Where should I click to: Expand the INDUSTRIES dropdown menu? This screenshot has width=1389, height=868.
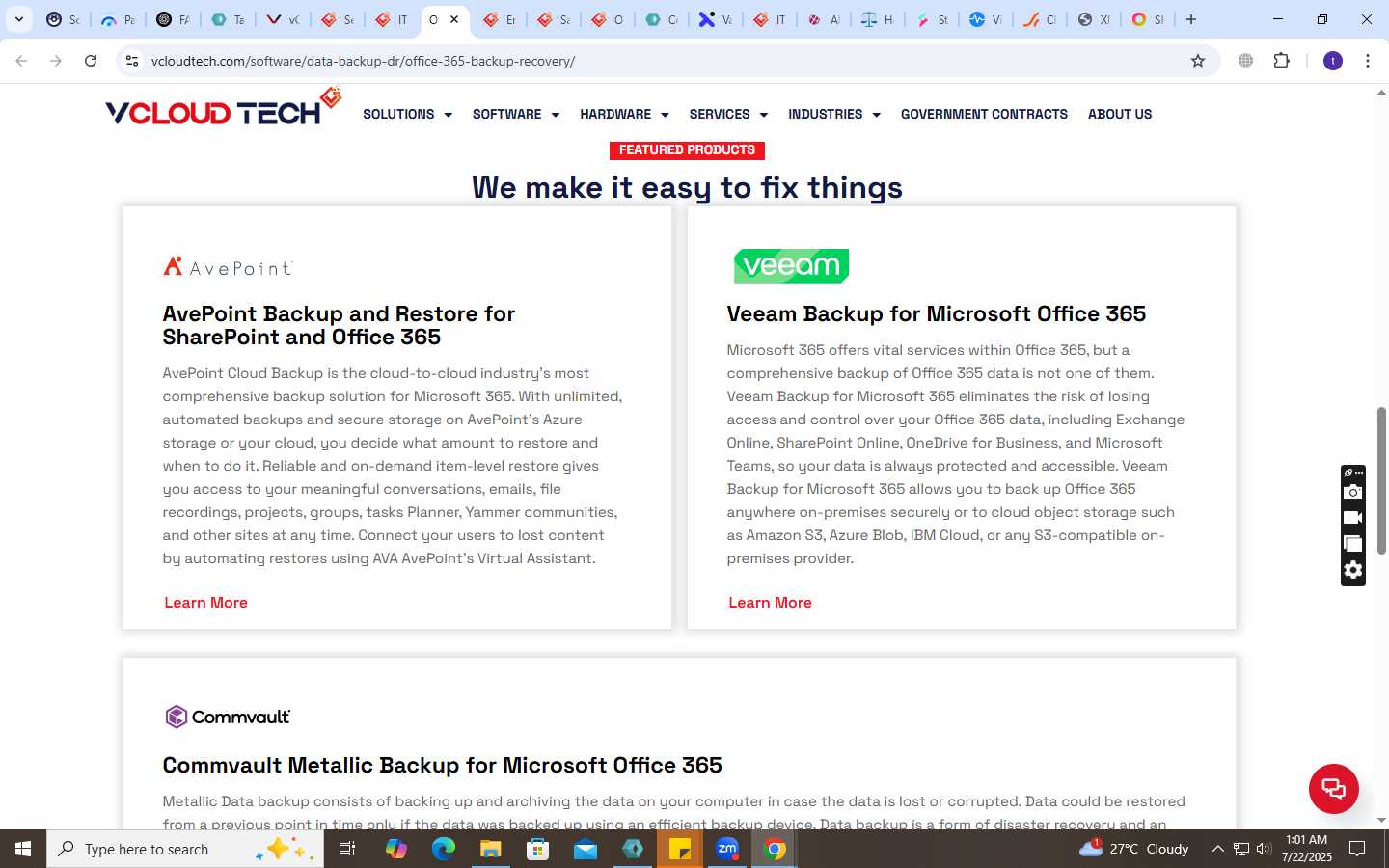click(834, 114)
